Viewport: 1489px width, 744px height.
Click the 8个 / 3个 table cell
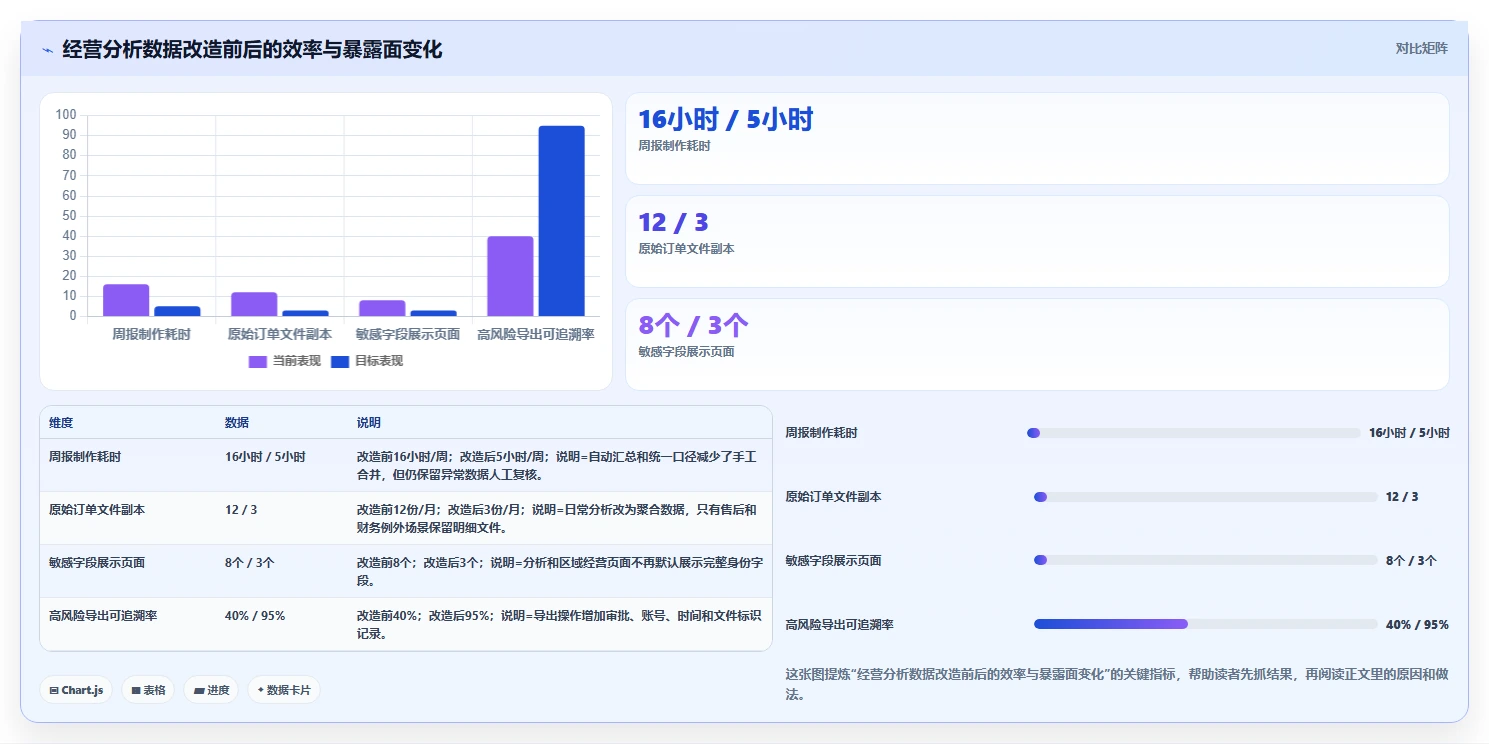coord(250,562)
